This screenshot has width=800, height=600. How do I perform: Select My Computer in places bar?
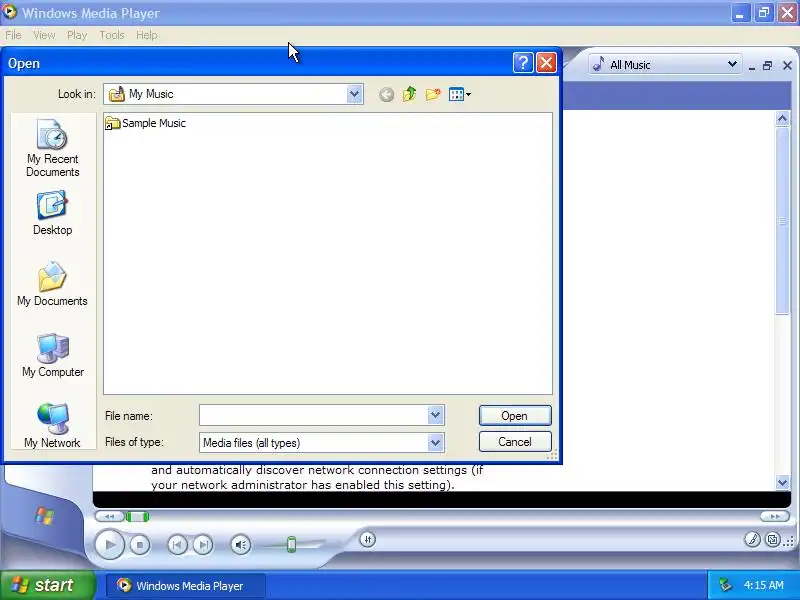53,356
